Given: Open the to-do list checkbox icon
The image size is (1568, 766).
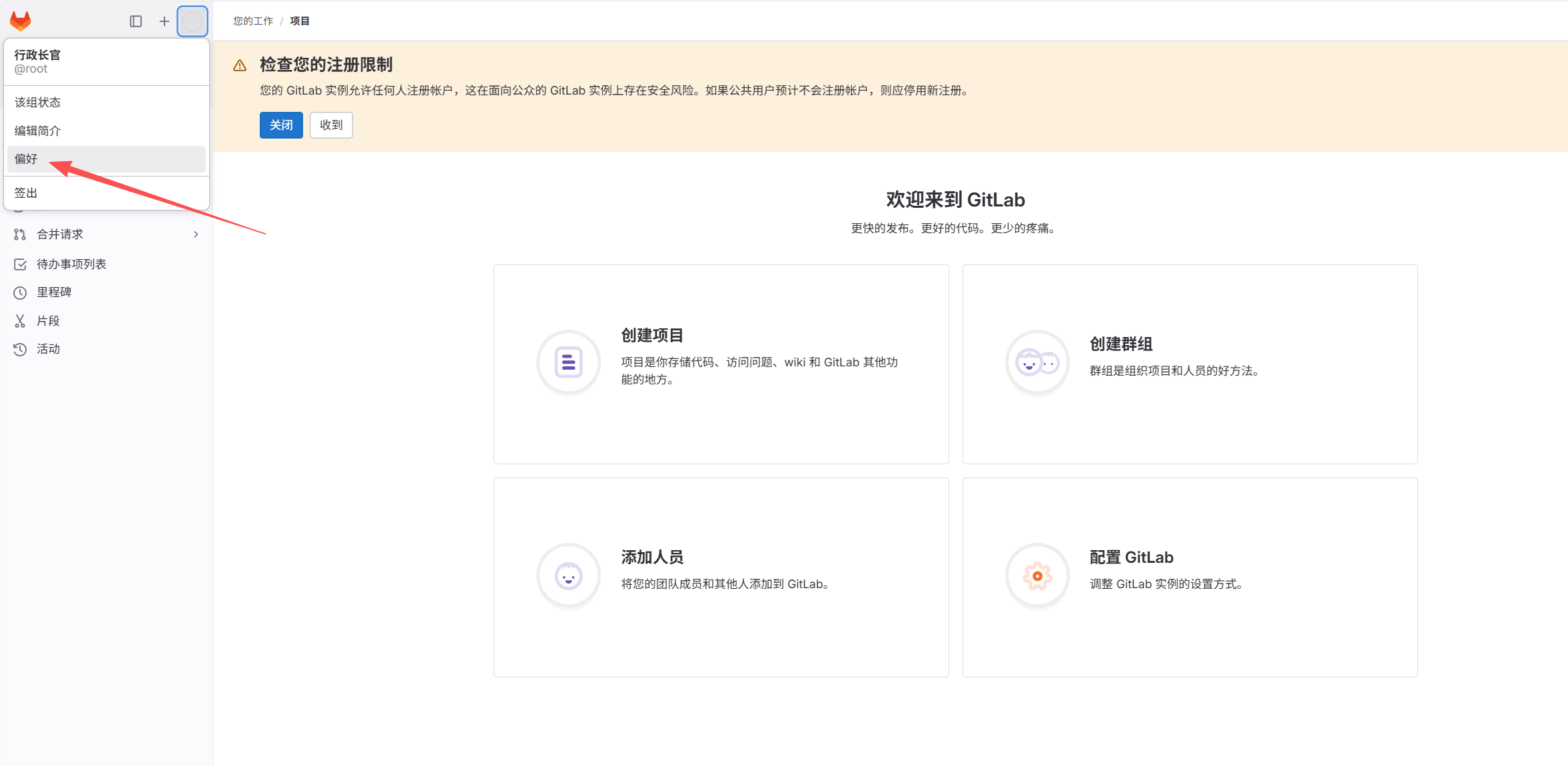Looking at the screenshot, I should coord(20,264).
